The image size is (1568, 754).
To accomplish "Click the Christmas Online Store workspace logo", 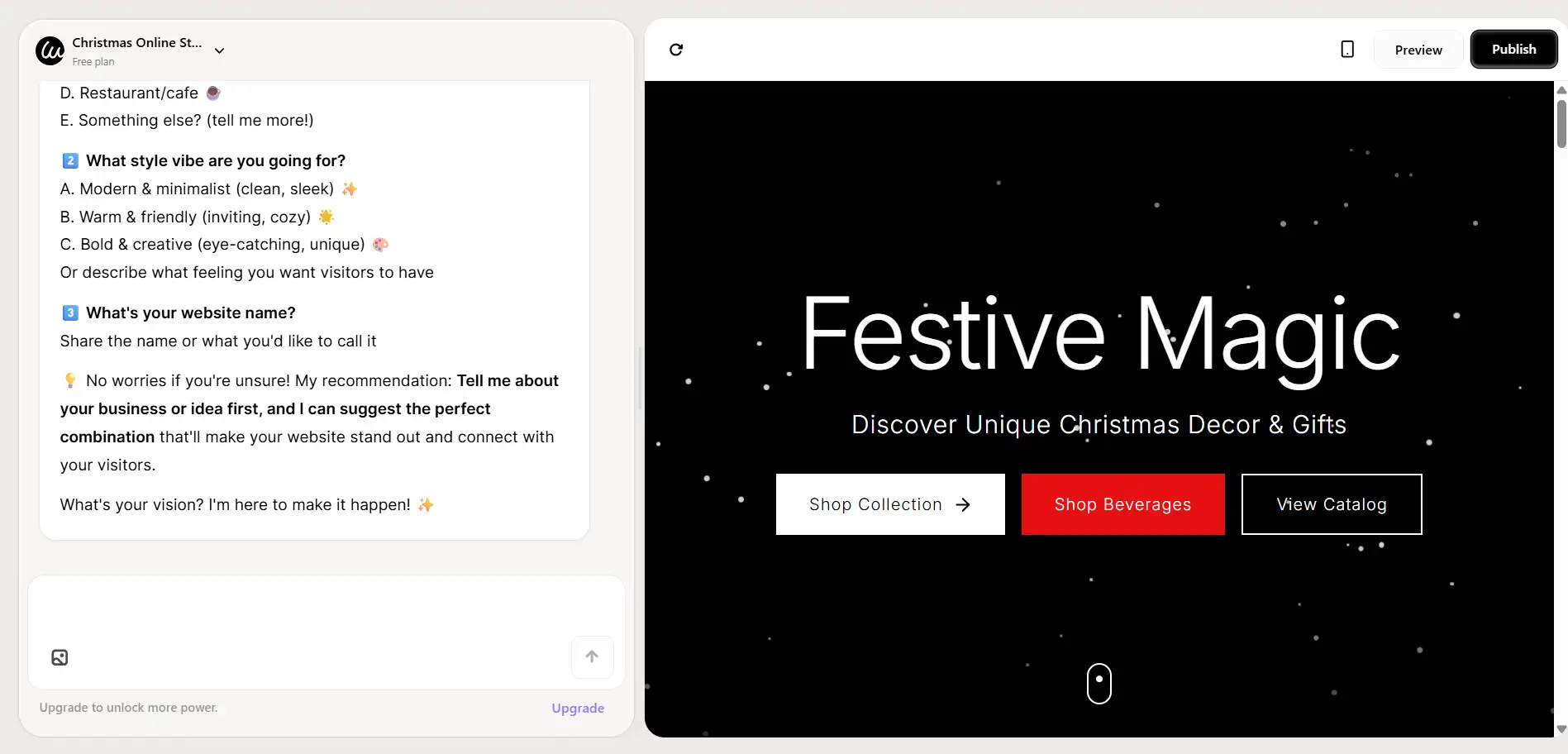I will click(50, 50).
